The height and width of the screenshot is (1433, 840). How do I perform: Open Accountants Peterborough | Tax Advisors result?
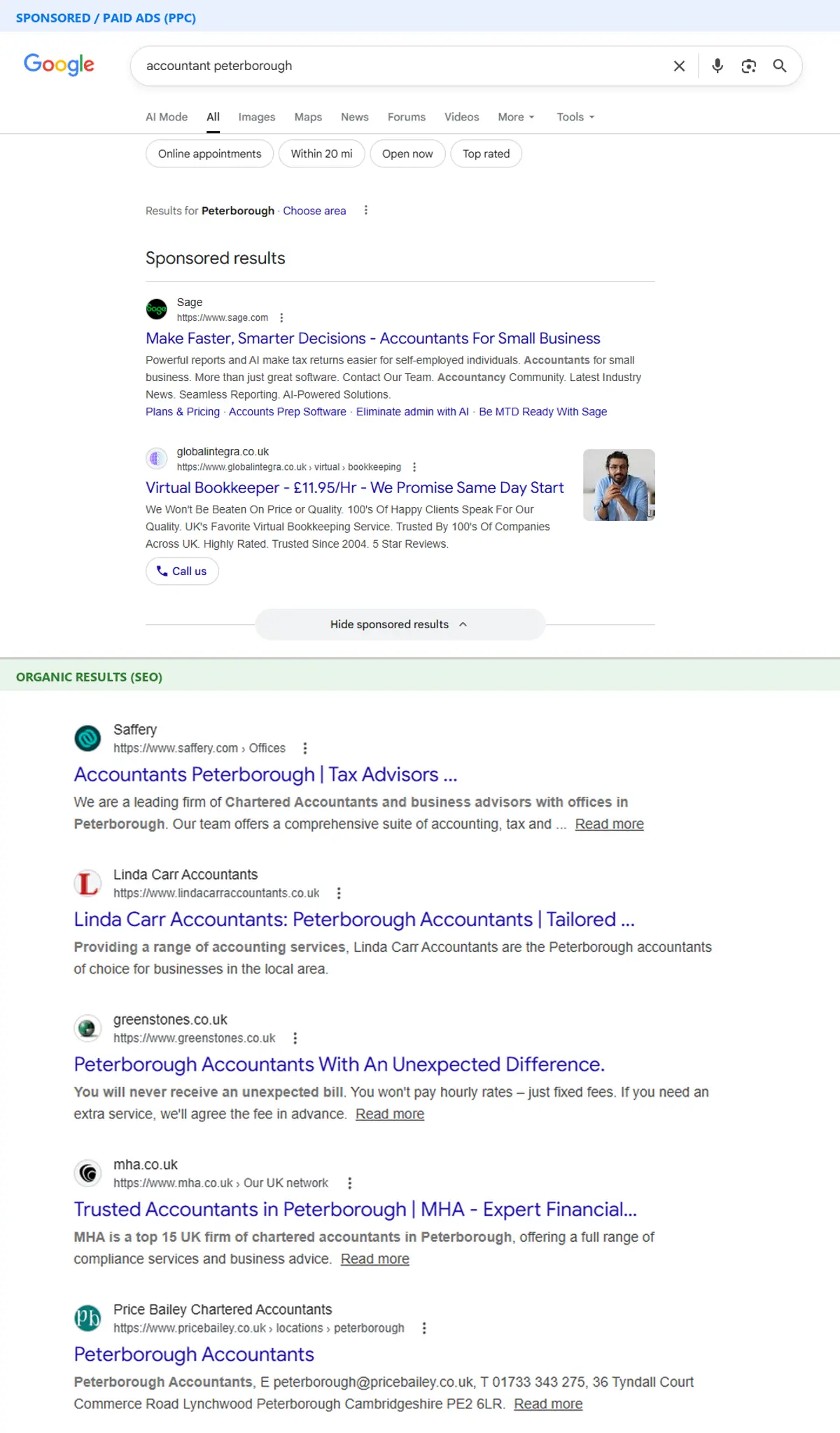click(x=266, y=775)
